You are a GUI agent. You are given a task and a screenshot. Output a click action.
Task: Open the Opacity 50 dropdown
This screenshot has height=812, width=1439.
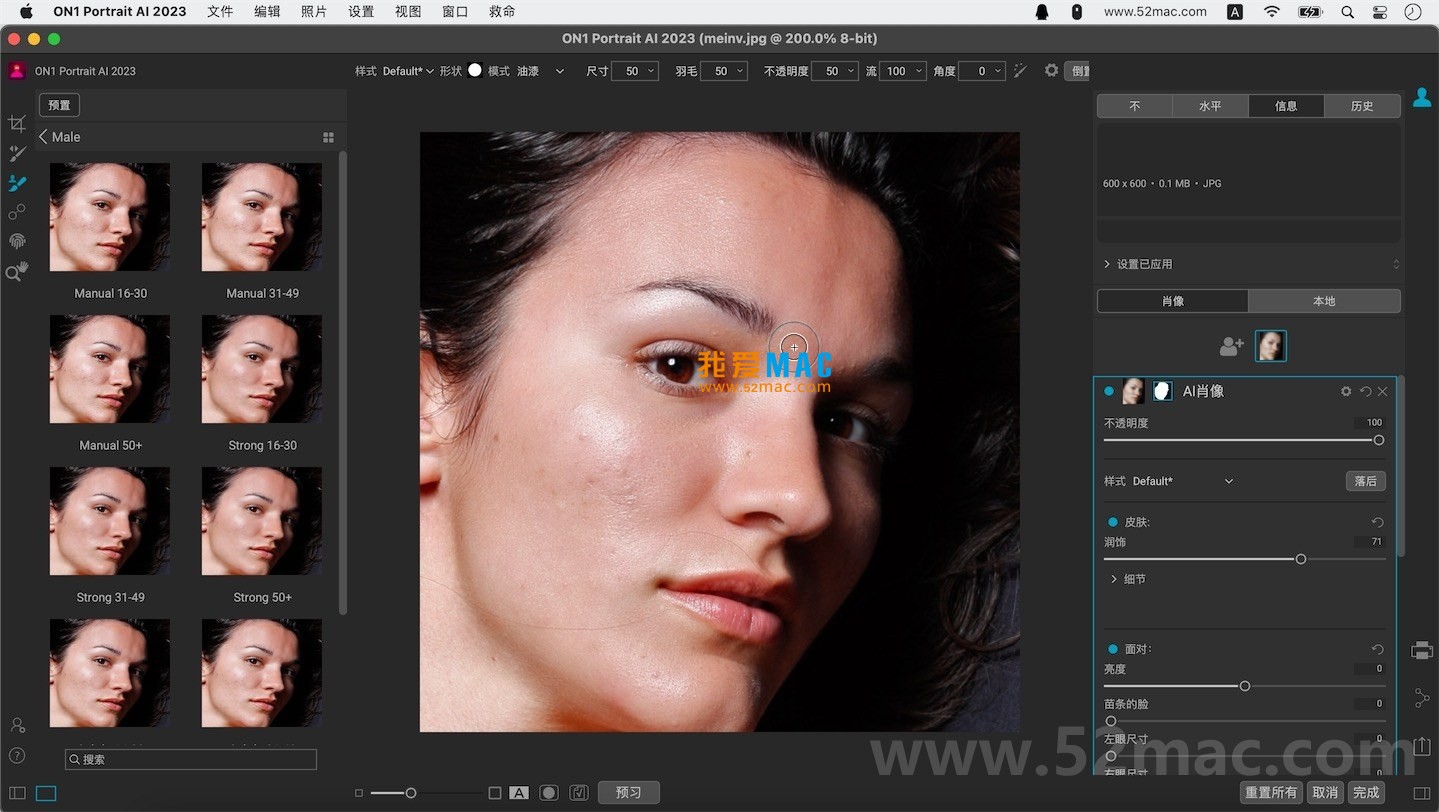pos(835,71)
